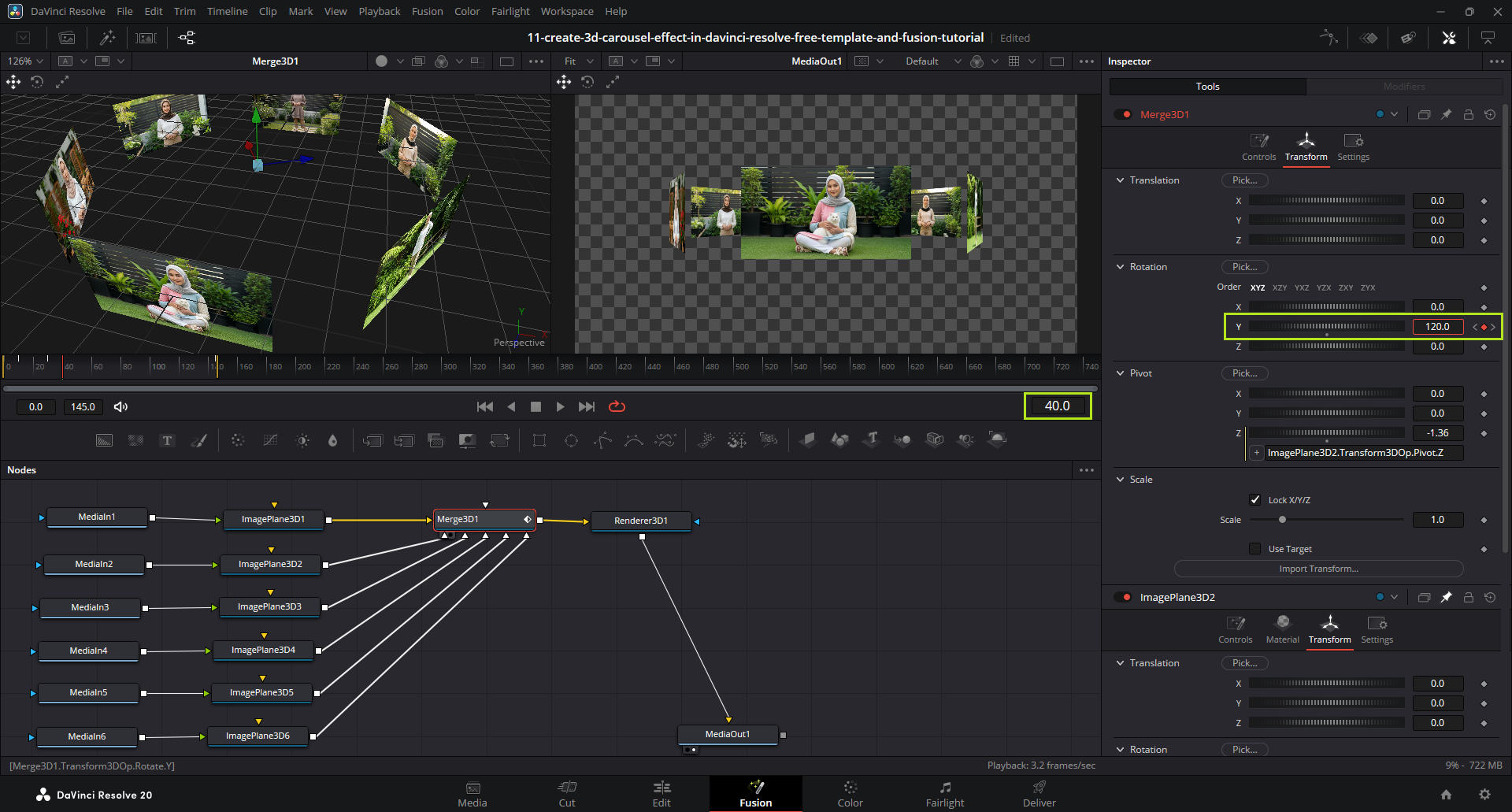Collapse the Pivot section
1512x812 pixels.
(x=1121, y=373)
